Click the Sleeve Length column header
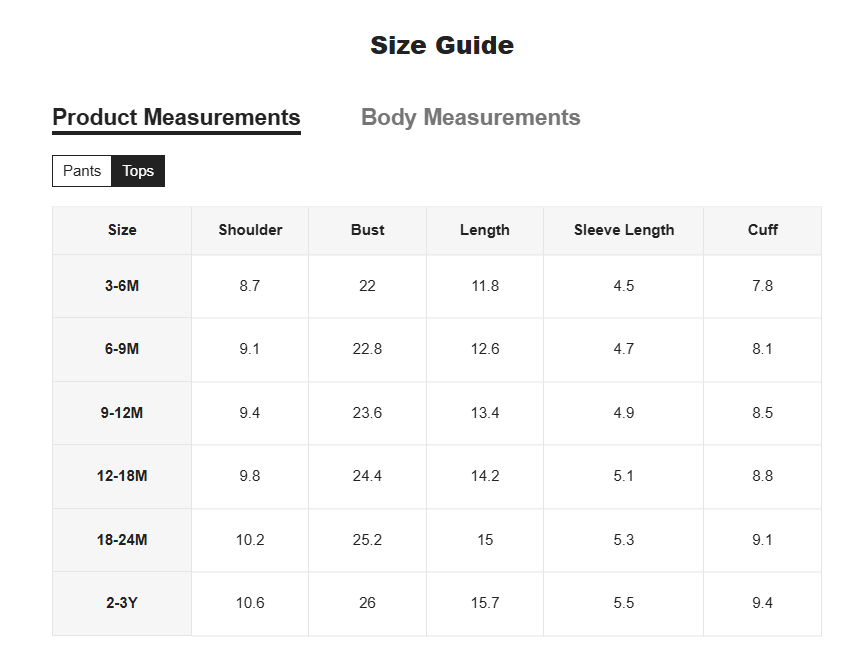 click(623, 230)
